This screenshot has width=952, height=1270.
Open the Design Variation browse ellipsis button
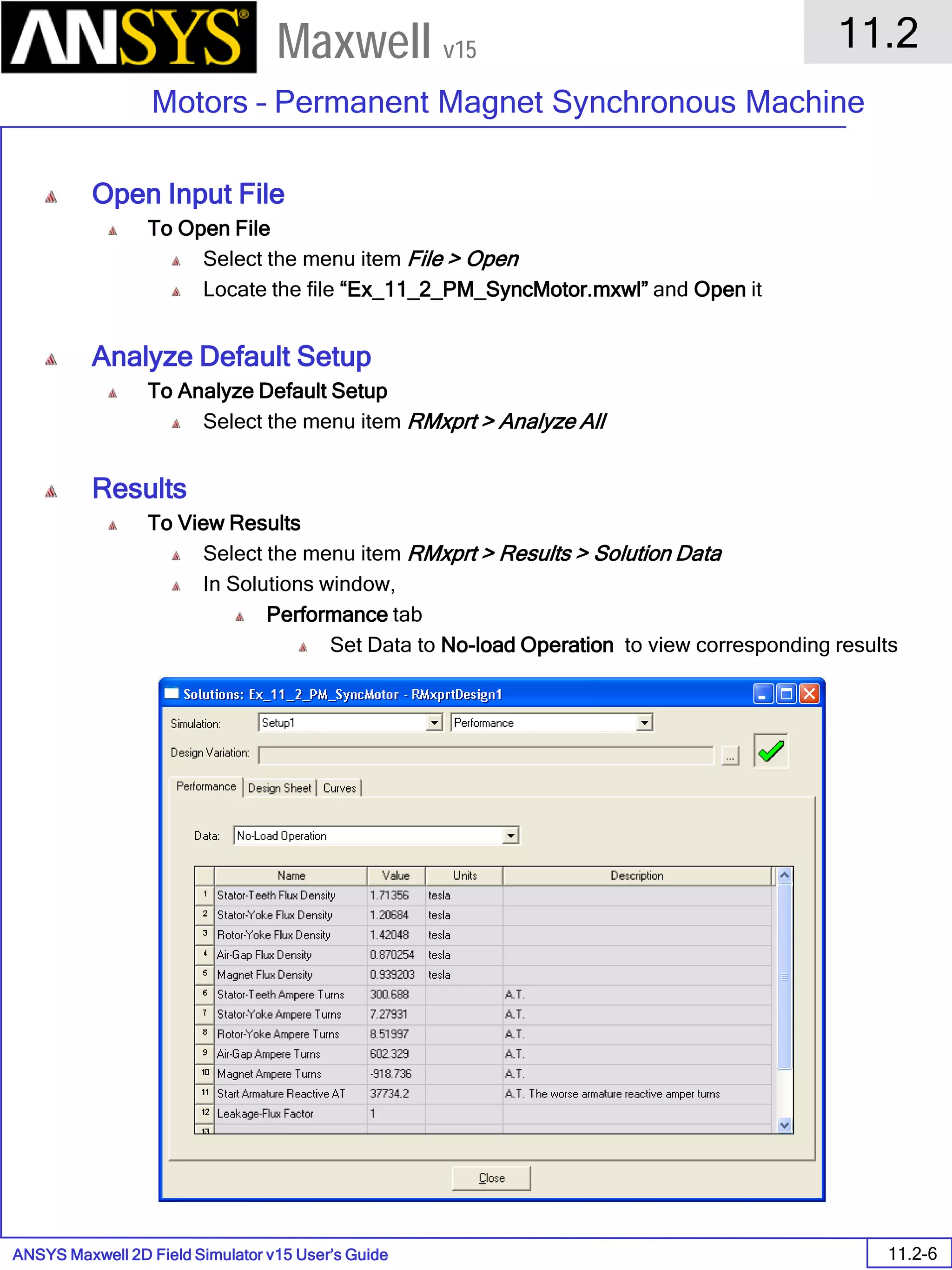[x=730, y=756]
